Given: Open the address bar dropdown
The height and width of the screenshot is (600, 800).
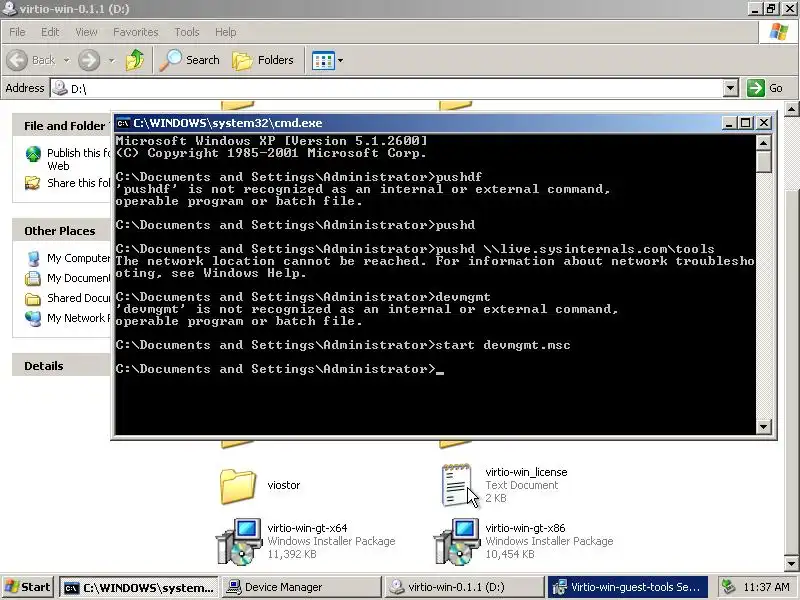Looking at the screenshot, I should tap(731, 88).
